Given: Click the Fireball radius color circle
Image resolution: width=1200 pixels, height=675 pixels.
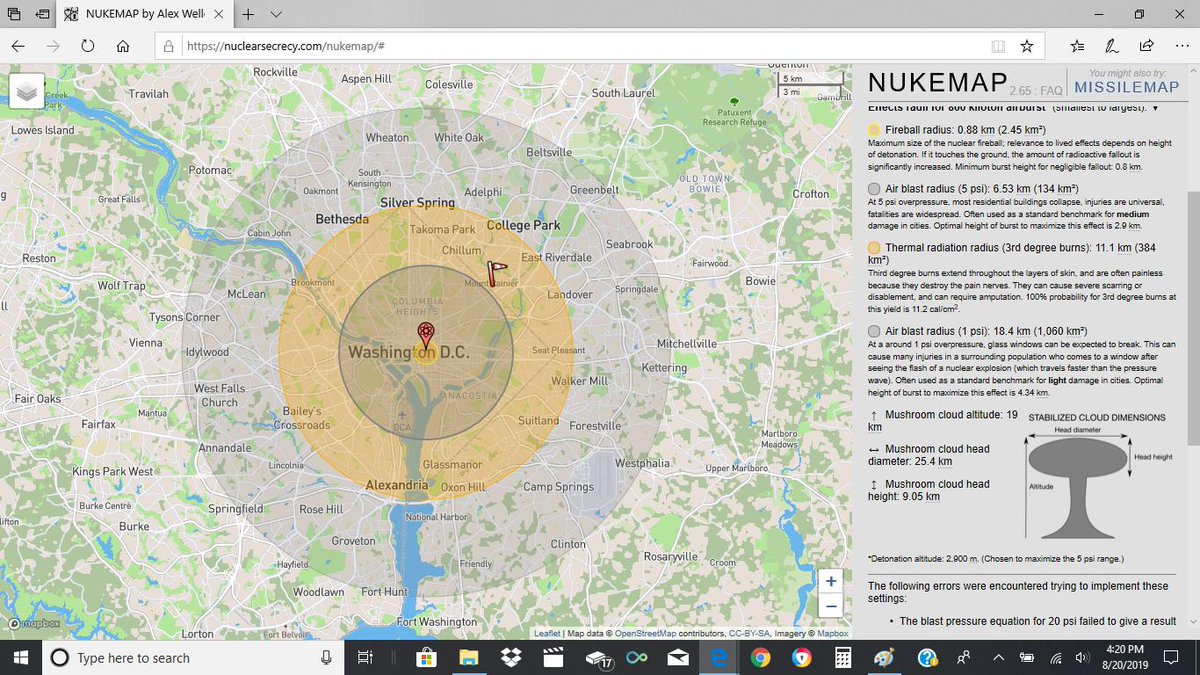Looking at the screenshot, I should tap(874, 130).
